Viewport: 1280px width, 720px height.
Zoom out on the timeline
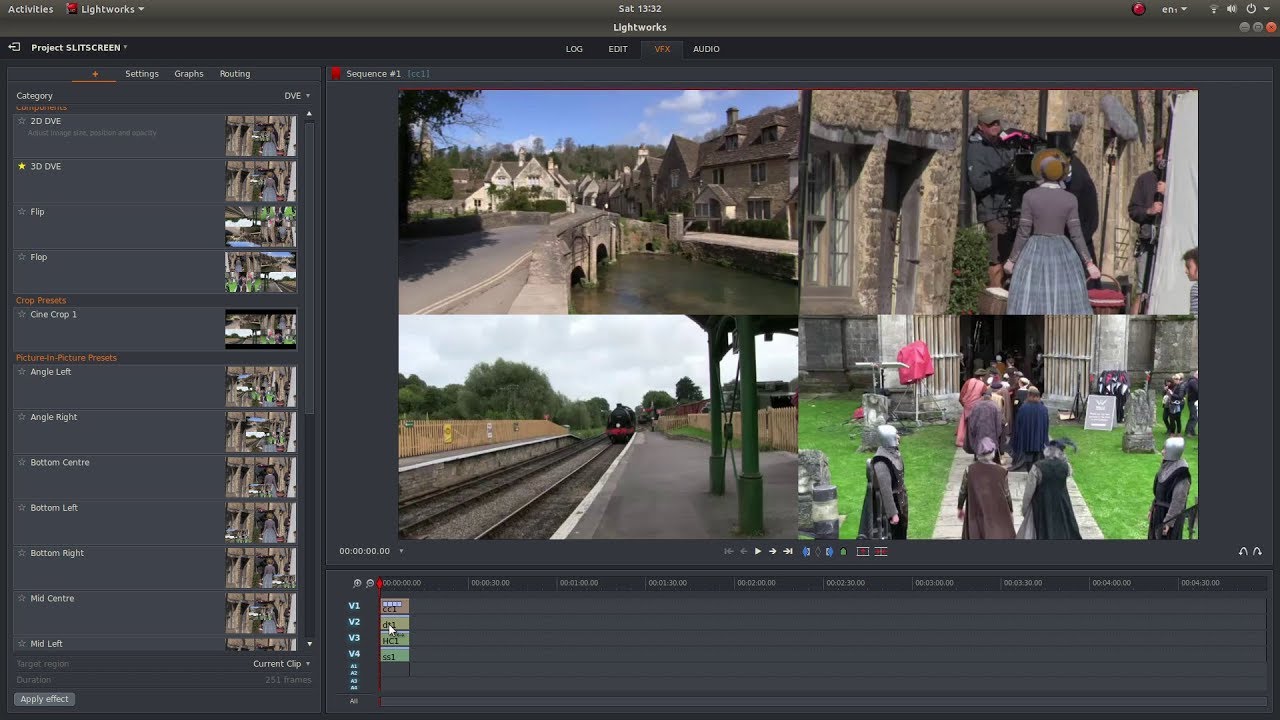[x=369, y=583]
